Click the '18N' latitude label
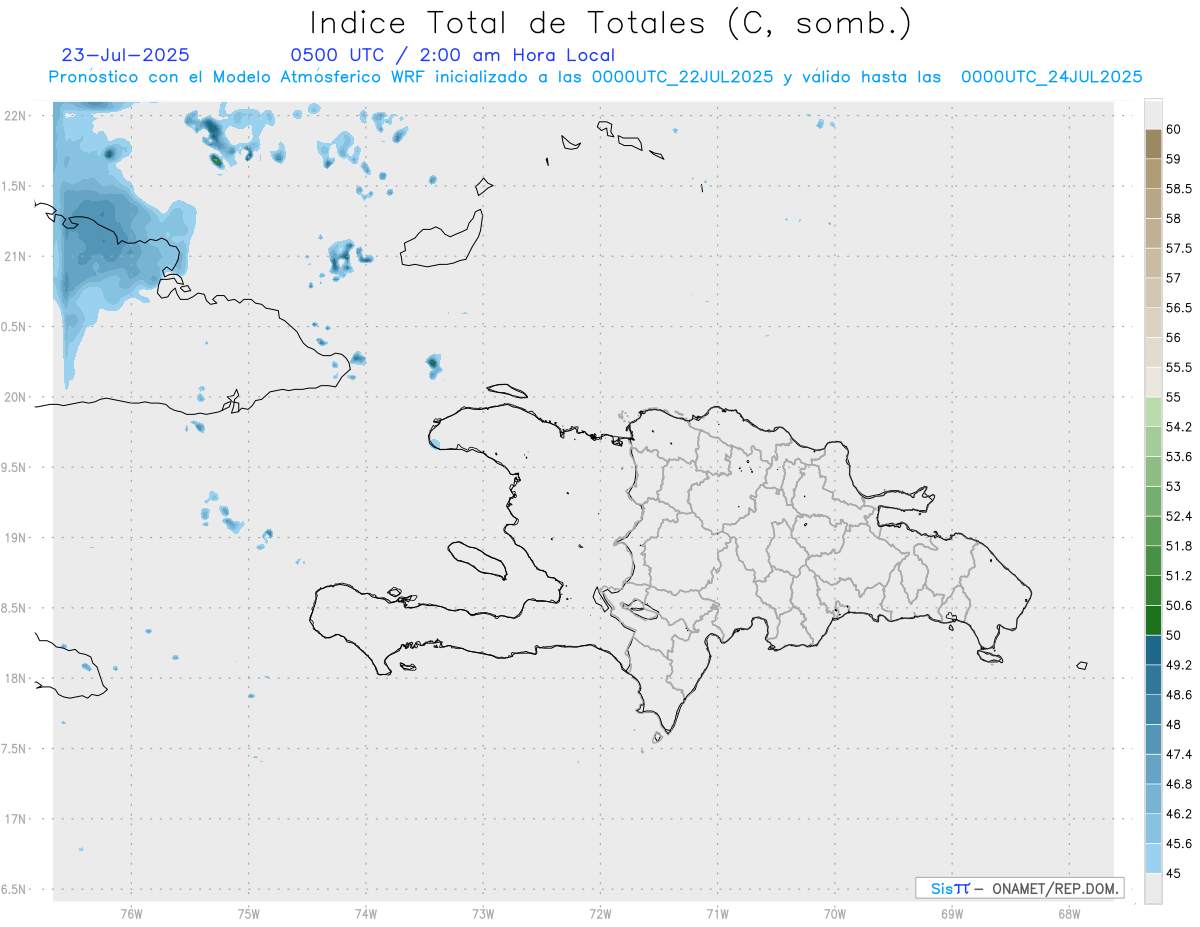This screenshot has width=1200, height=927. pos(16,678)
